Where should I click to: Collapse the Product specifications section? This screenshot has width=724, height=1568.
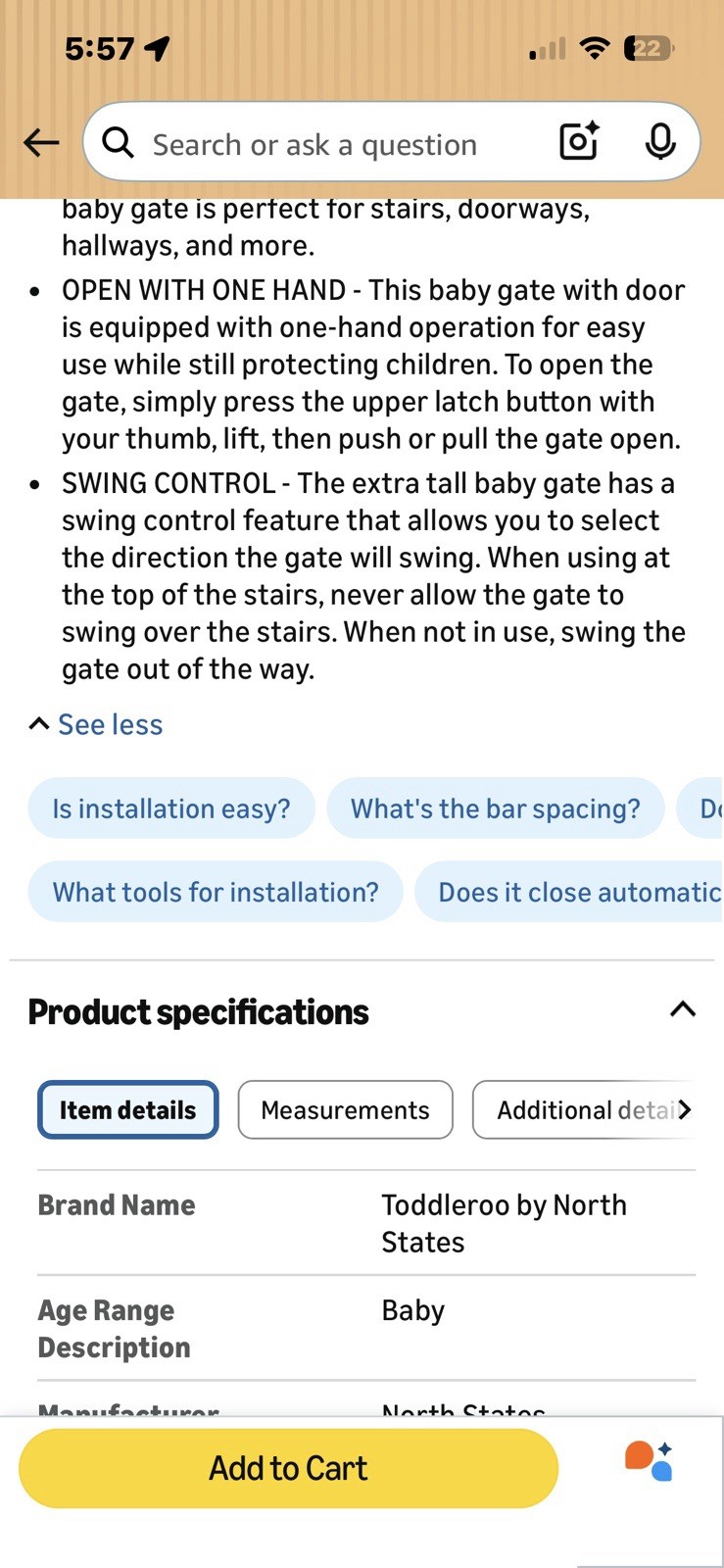[683, 1009]
